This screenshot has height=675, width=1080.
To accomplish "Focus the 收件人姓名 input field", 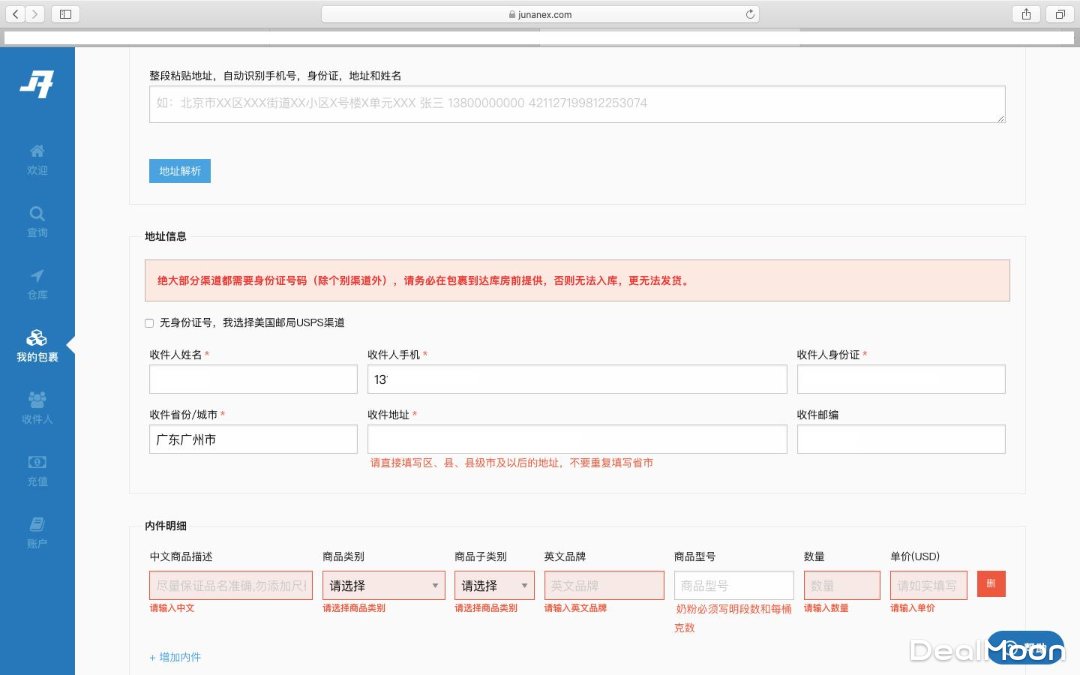I will (253, 380).
